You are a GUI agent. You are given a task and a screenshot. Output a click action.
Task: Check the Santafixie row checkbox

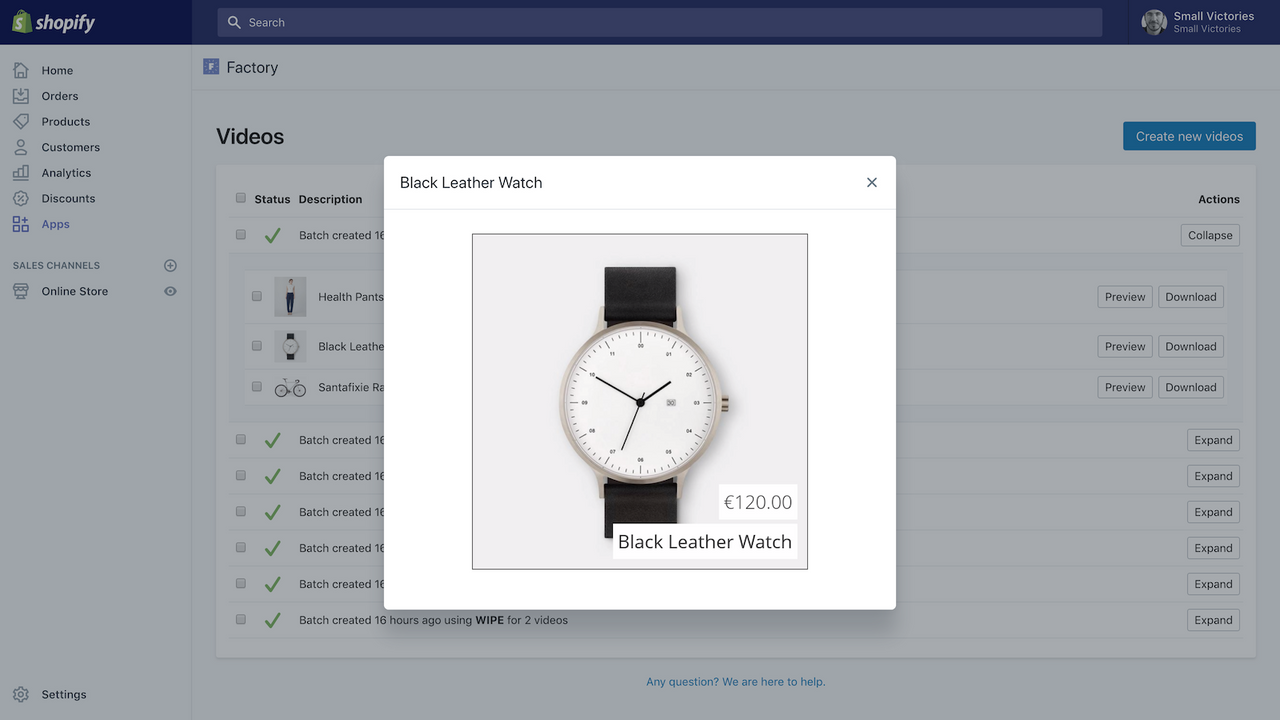257,387
